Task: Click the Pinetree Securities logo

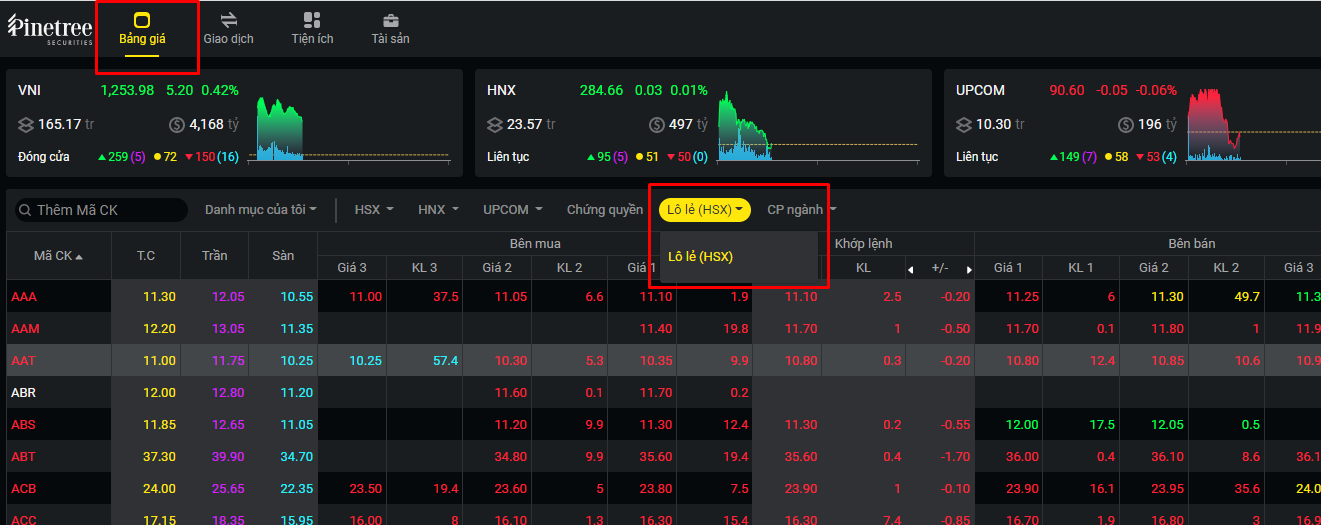Action: coord(50,30)
